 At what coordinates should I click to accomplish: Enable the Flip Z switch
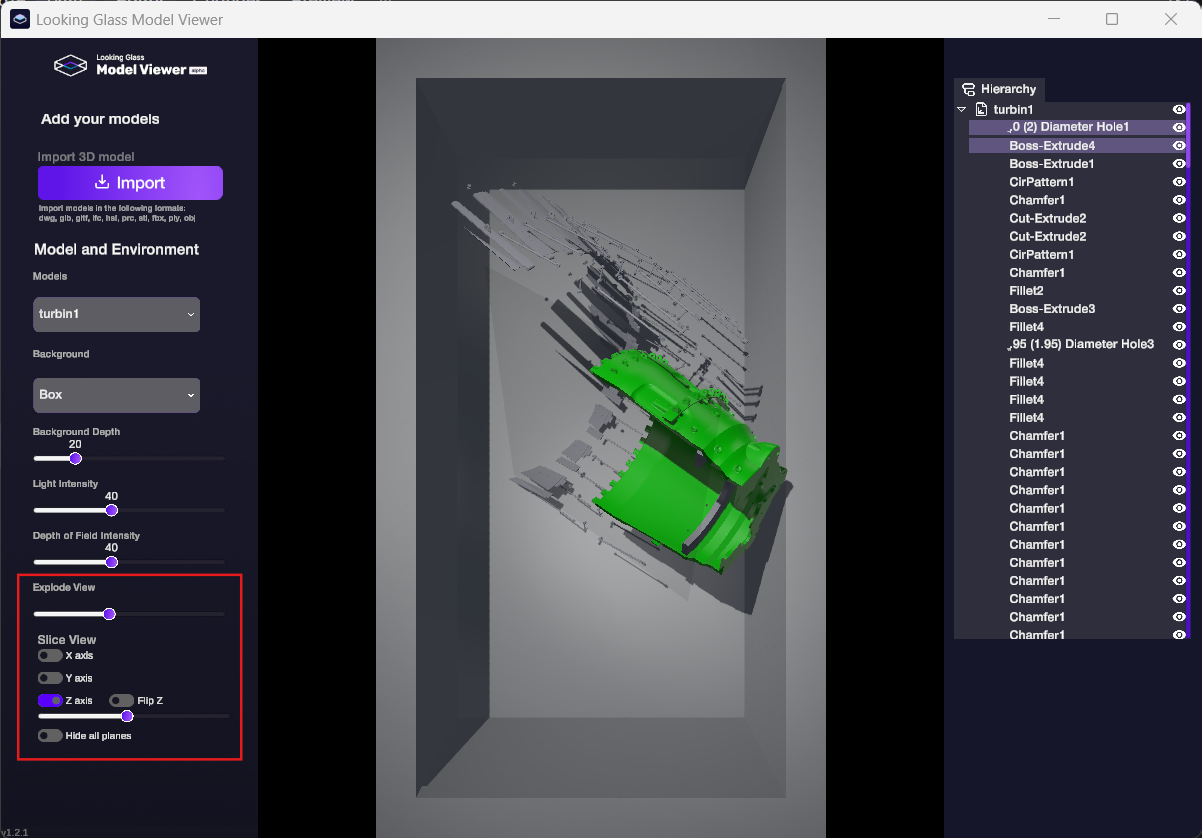pos(122,701)
